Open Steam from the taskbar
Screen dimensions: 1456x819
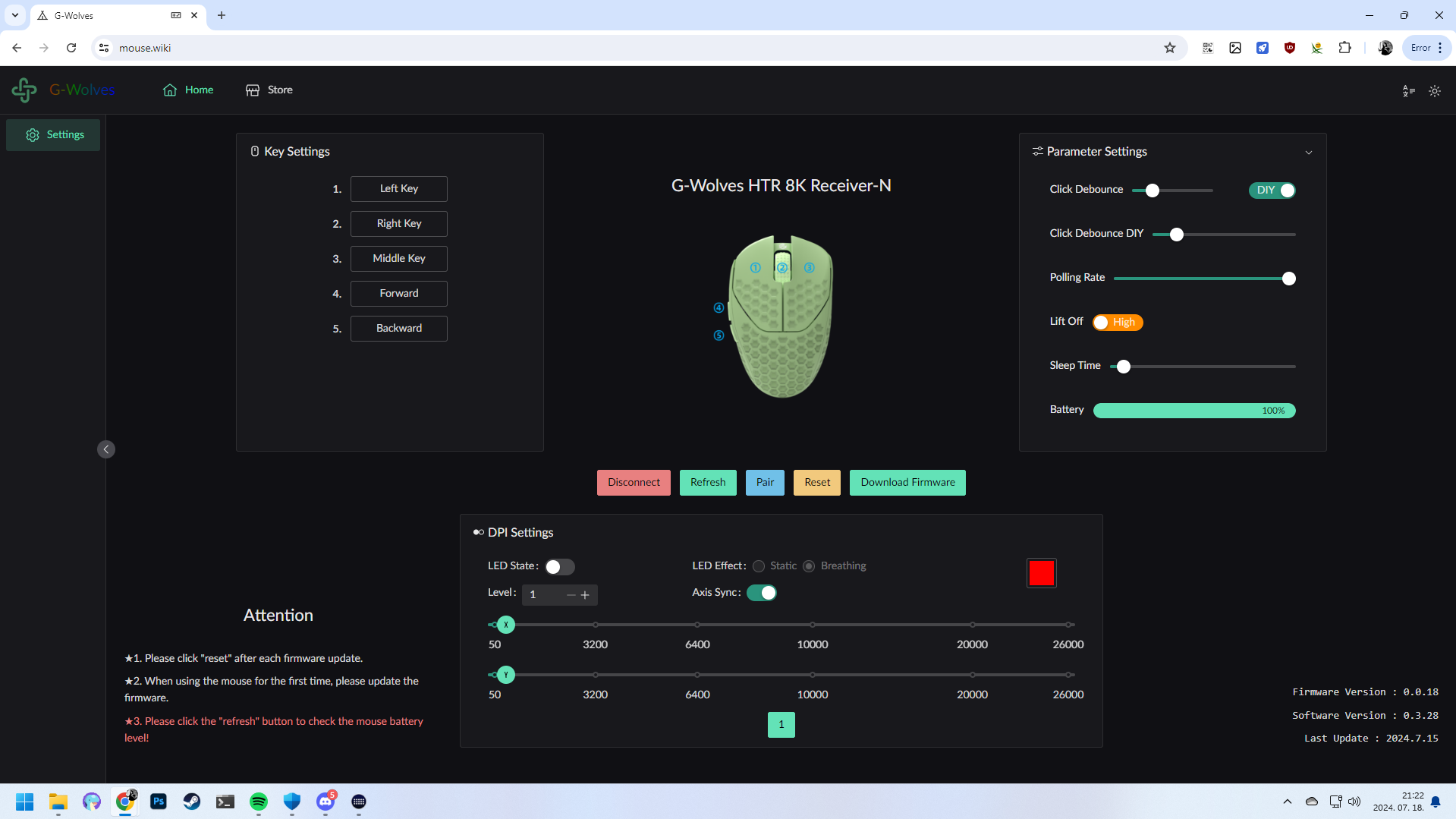192,802
